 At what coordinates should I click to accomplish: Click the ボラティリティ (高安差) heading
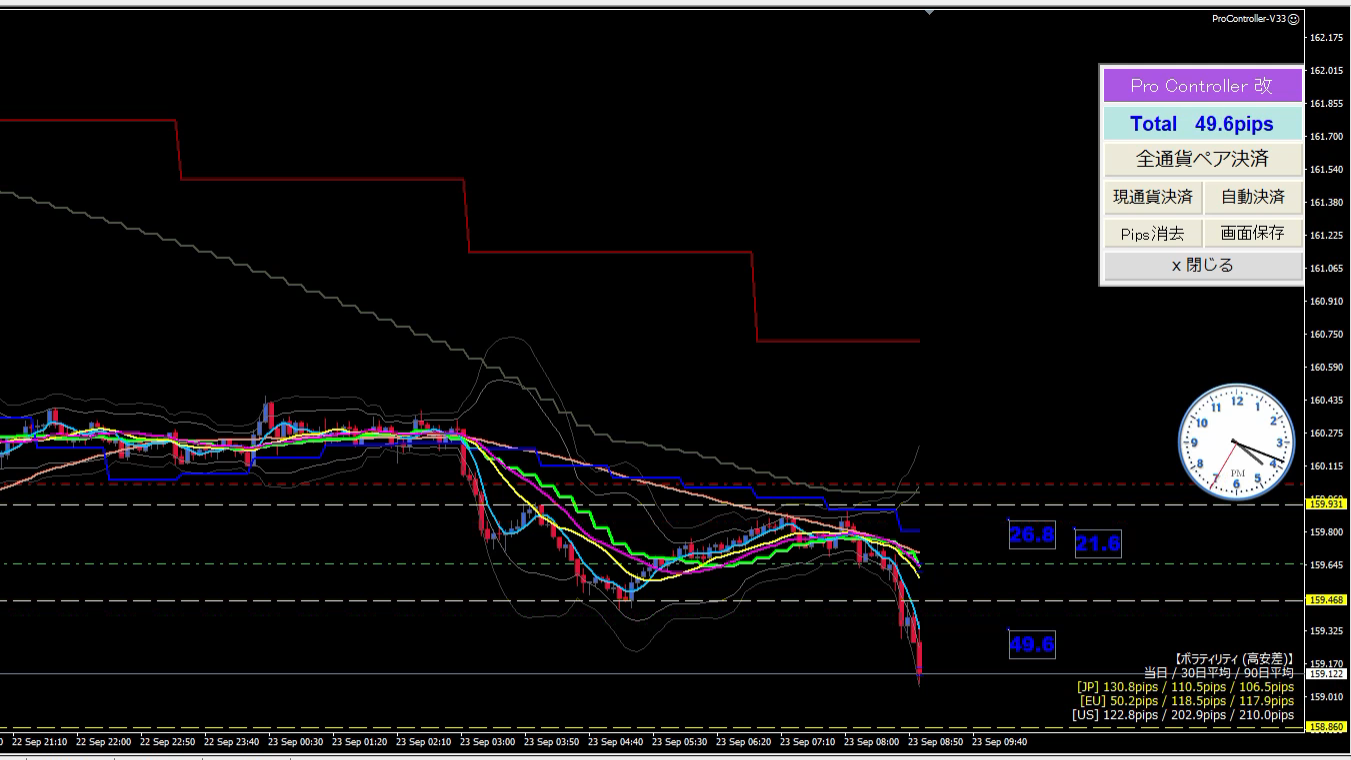coord(1234,659)
